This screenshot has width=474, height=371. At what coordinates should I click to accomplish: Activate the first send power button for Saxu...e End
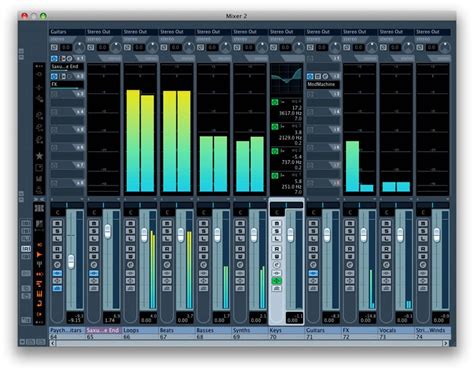tap(54, 59)
